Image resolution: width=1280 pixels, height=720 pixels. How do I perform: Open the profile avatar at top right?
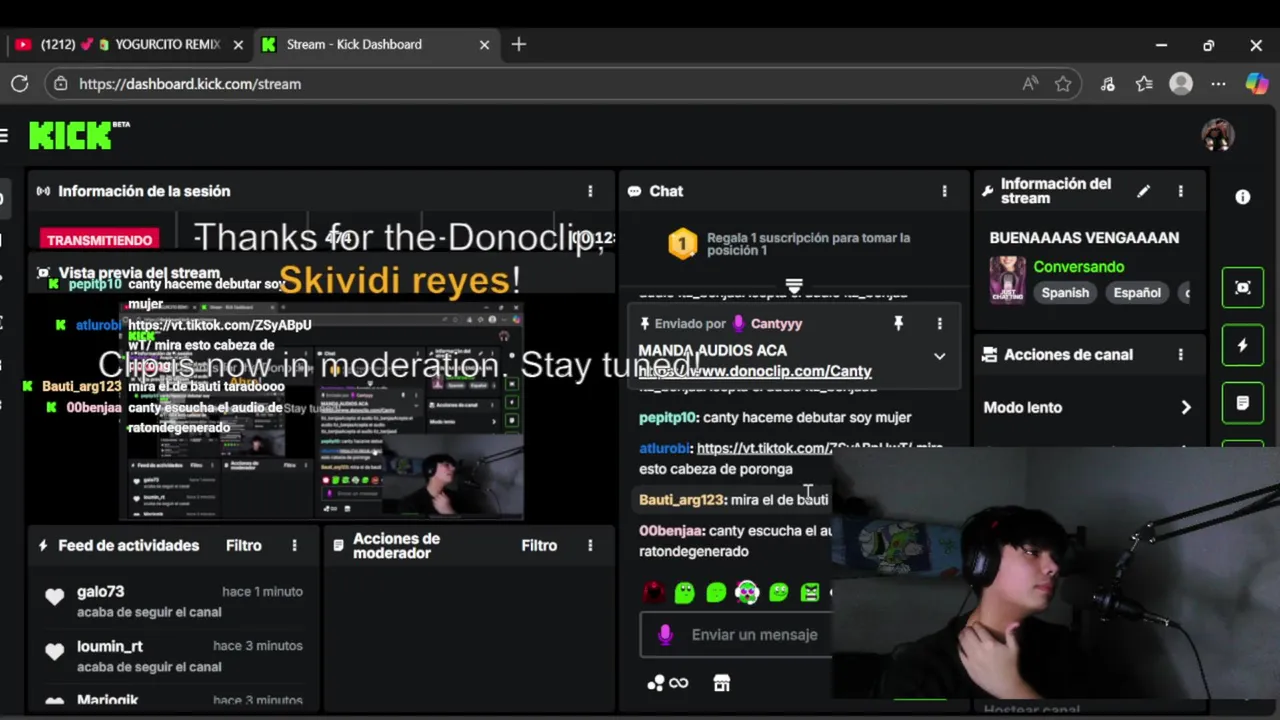1218,135
